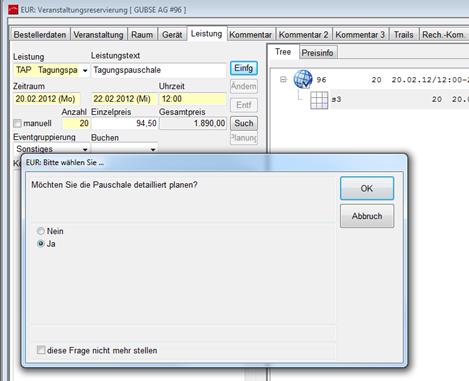Click the Uhrzeit field 12:00
The image size is (469, 381).
point(193,99)
